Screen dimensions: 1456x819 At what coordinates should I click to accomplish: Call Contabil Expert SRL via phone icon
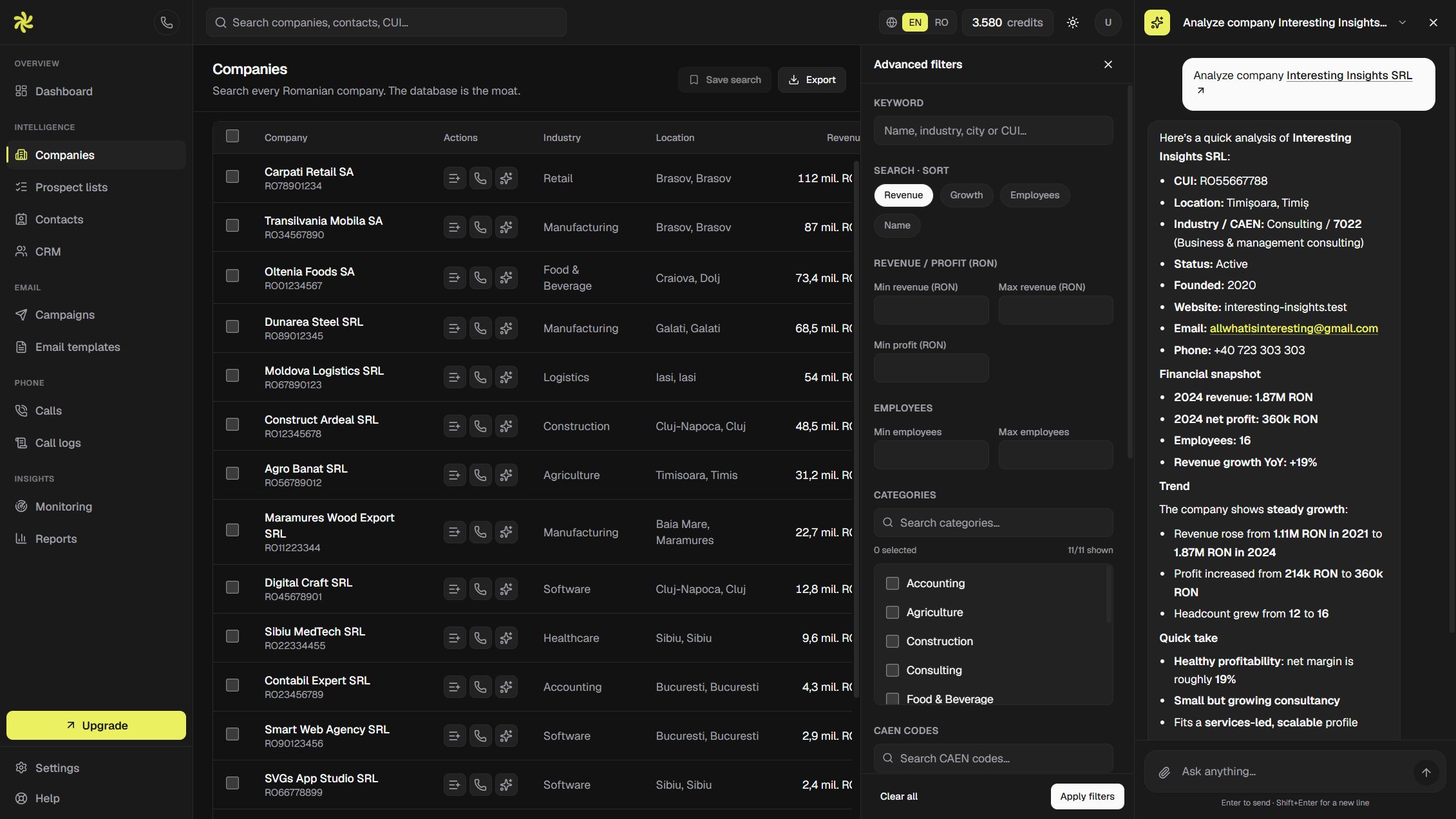[480, 687]
